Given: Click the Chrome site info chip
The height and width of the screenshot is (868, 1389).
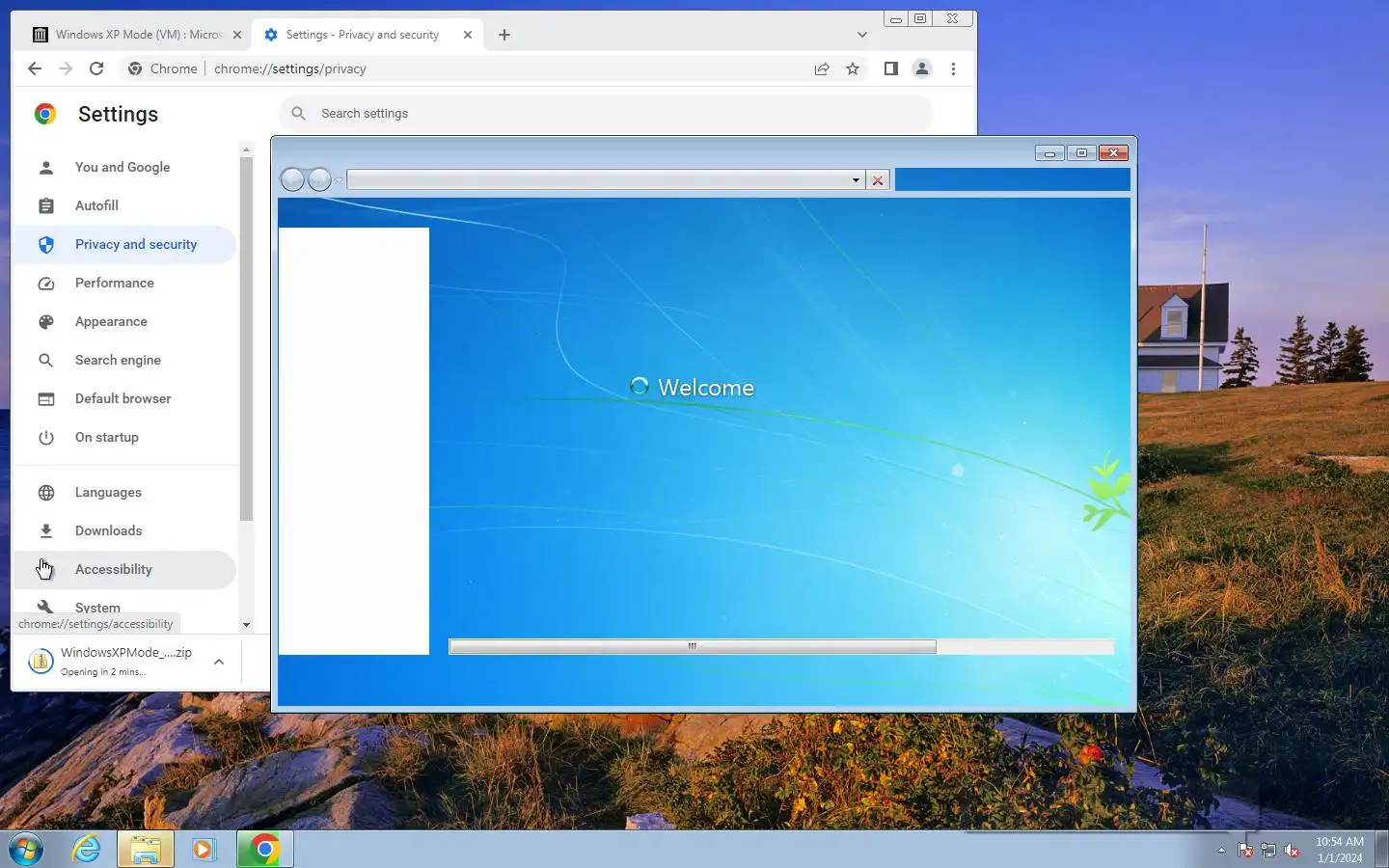Looking at the screenshot, I should coord(163,68).
